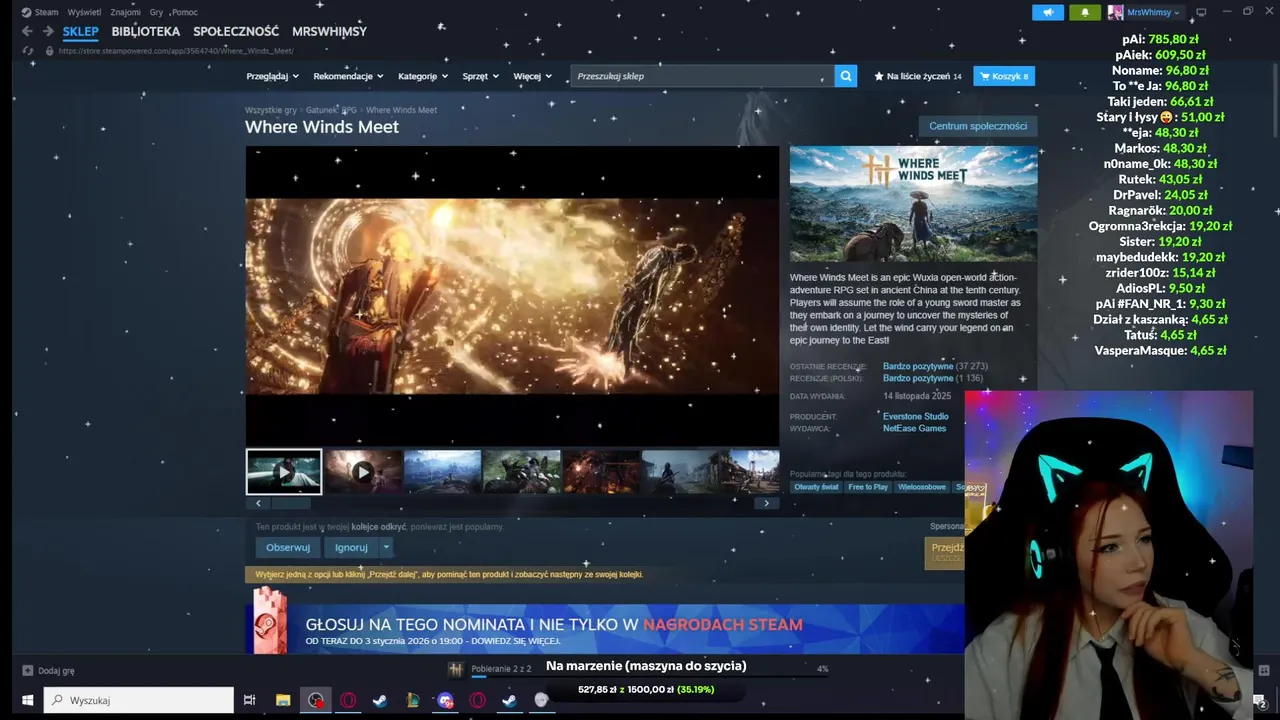Click the screenshot strip scrollbar handle

coord(291,503)
